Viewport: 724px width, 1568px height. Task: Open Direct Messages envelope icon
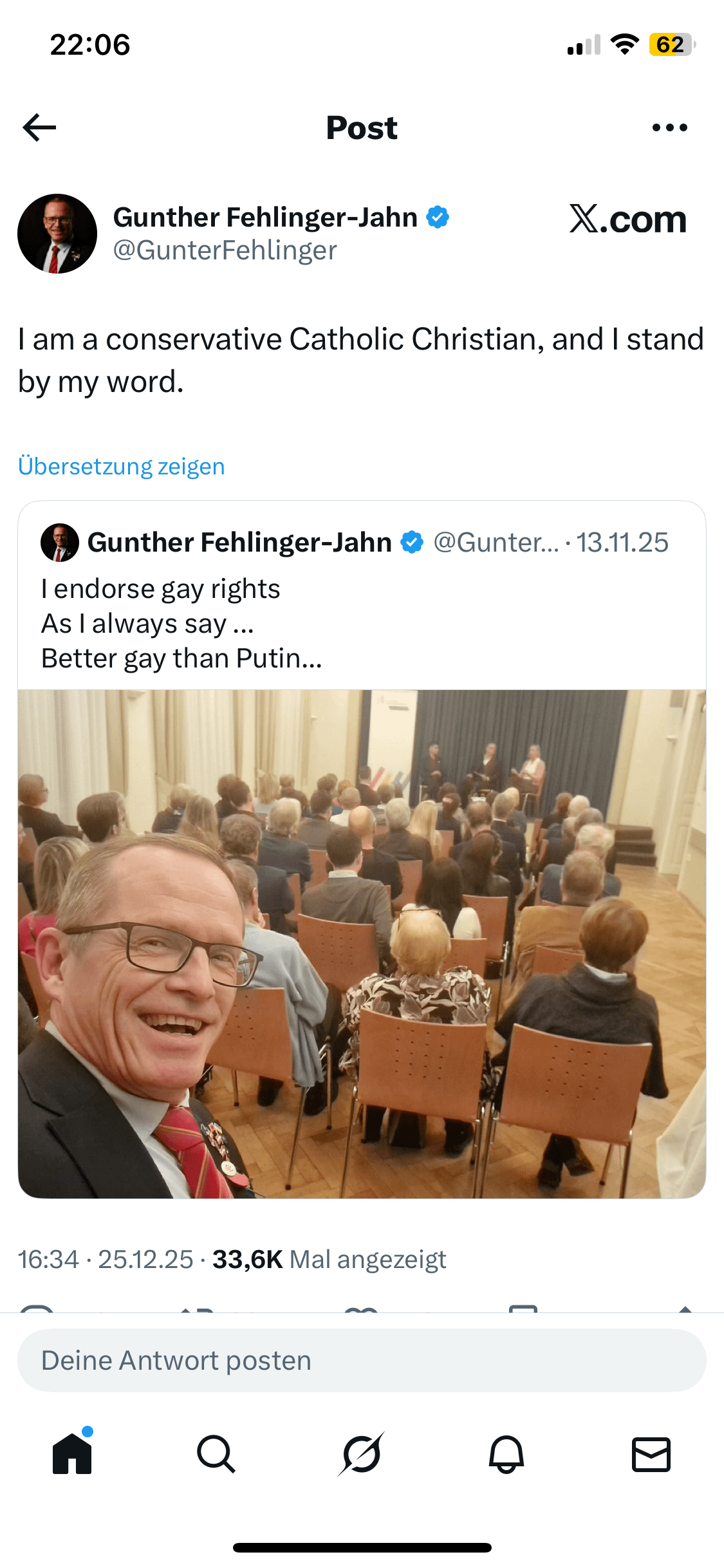point(651,1454)
